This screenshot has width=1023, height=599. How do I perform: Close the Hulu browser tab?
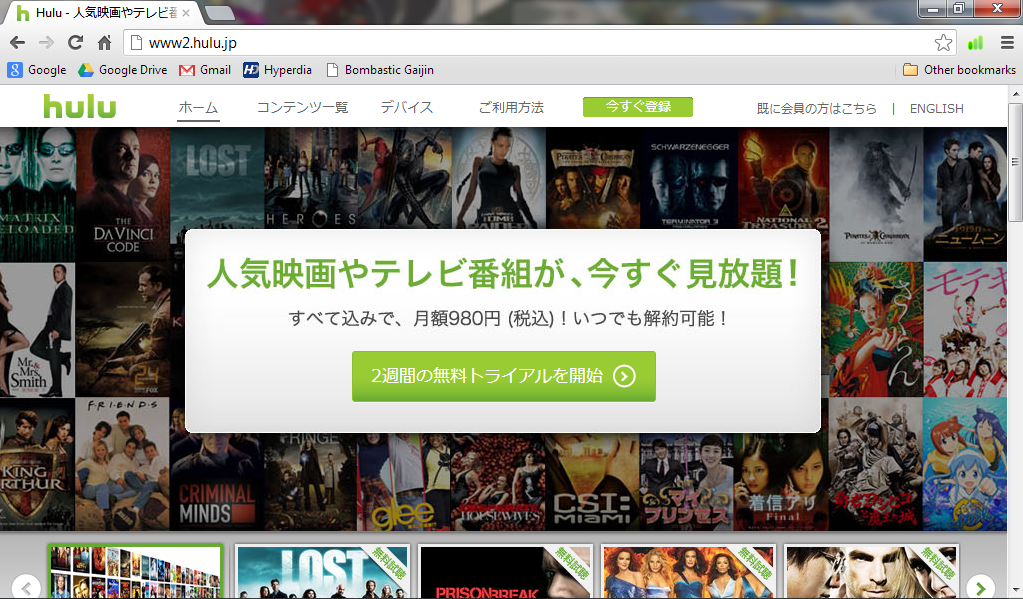(x=186, y=12)
